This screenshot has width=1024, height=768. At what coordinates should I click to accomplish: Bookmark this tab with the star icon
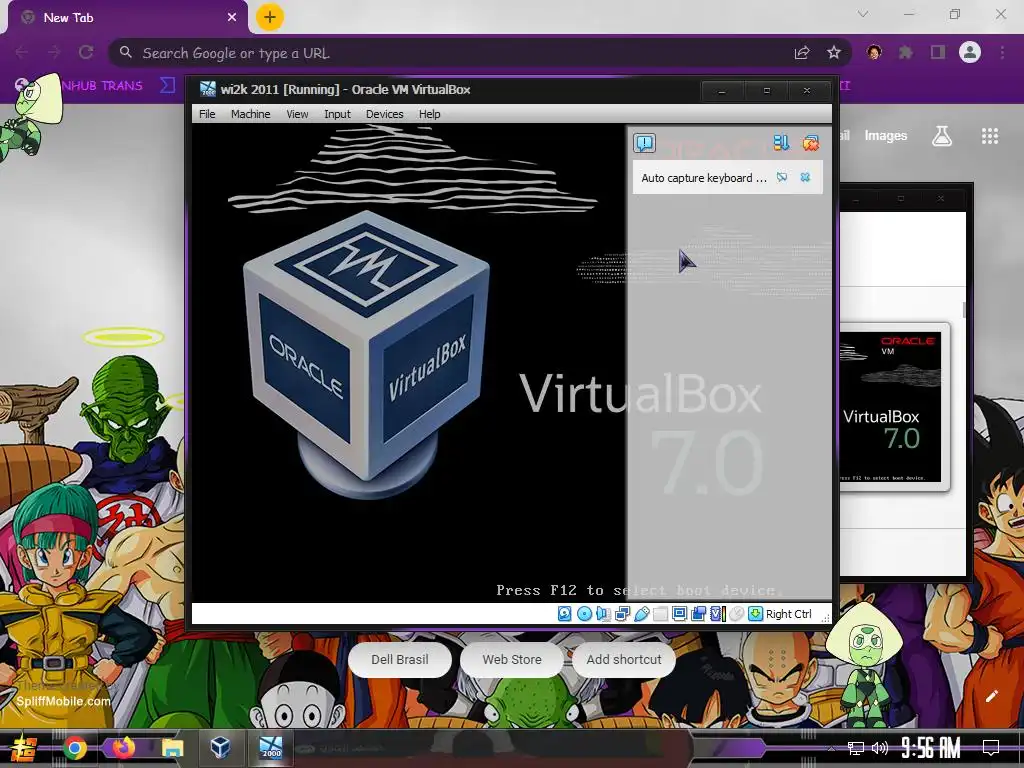[x=834, y=52]
